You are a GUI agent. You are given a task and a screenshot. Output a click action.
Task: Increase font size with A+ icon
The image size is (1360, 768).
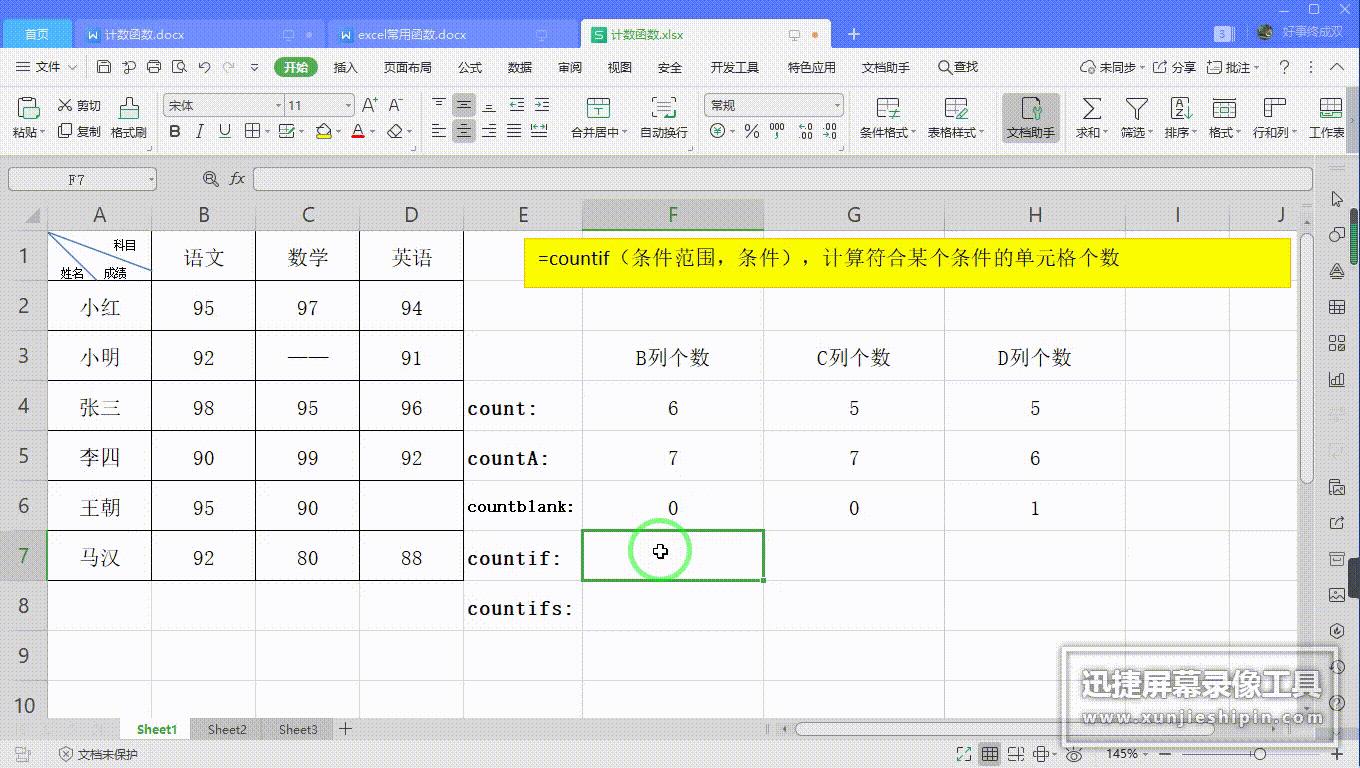point(370,105)
